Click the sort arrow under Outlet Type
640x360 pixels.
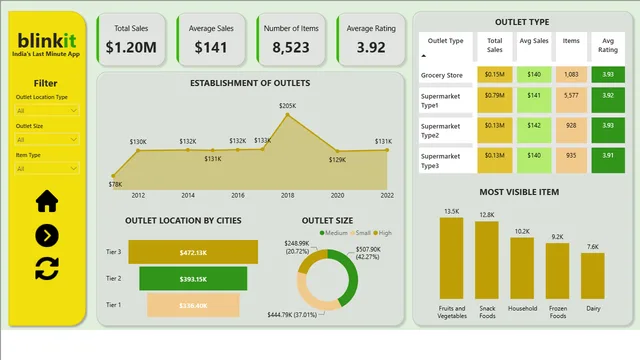pyautogui.click(x=424, y=56)
